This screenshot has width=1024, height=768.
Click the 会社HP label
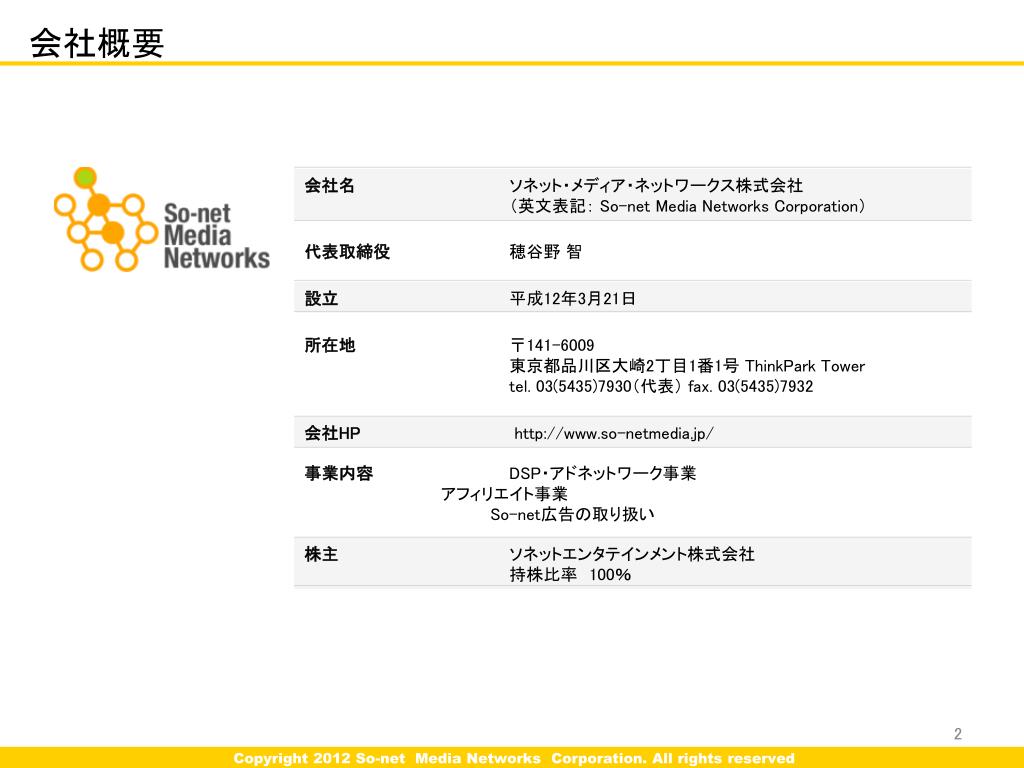(x=332, y=434)
